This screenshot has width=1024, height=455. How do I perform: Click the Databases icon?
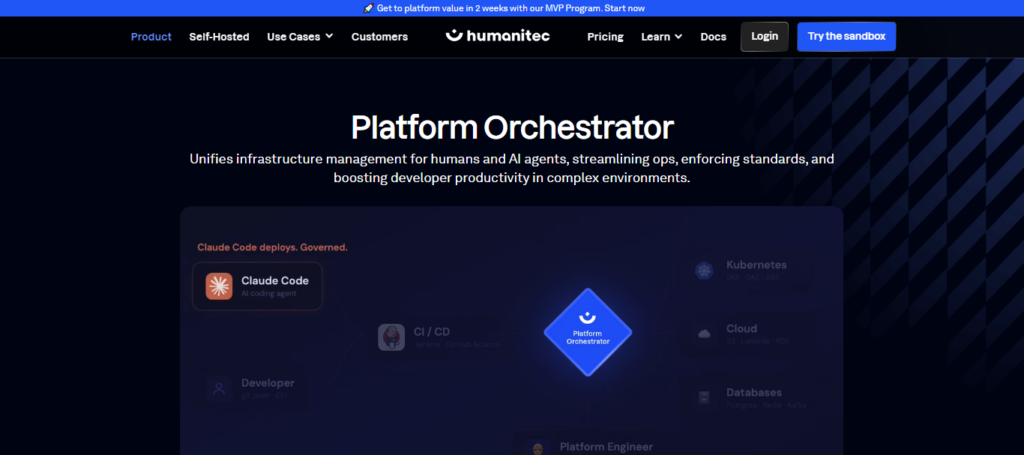(704, 398)
